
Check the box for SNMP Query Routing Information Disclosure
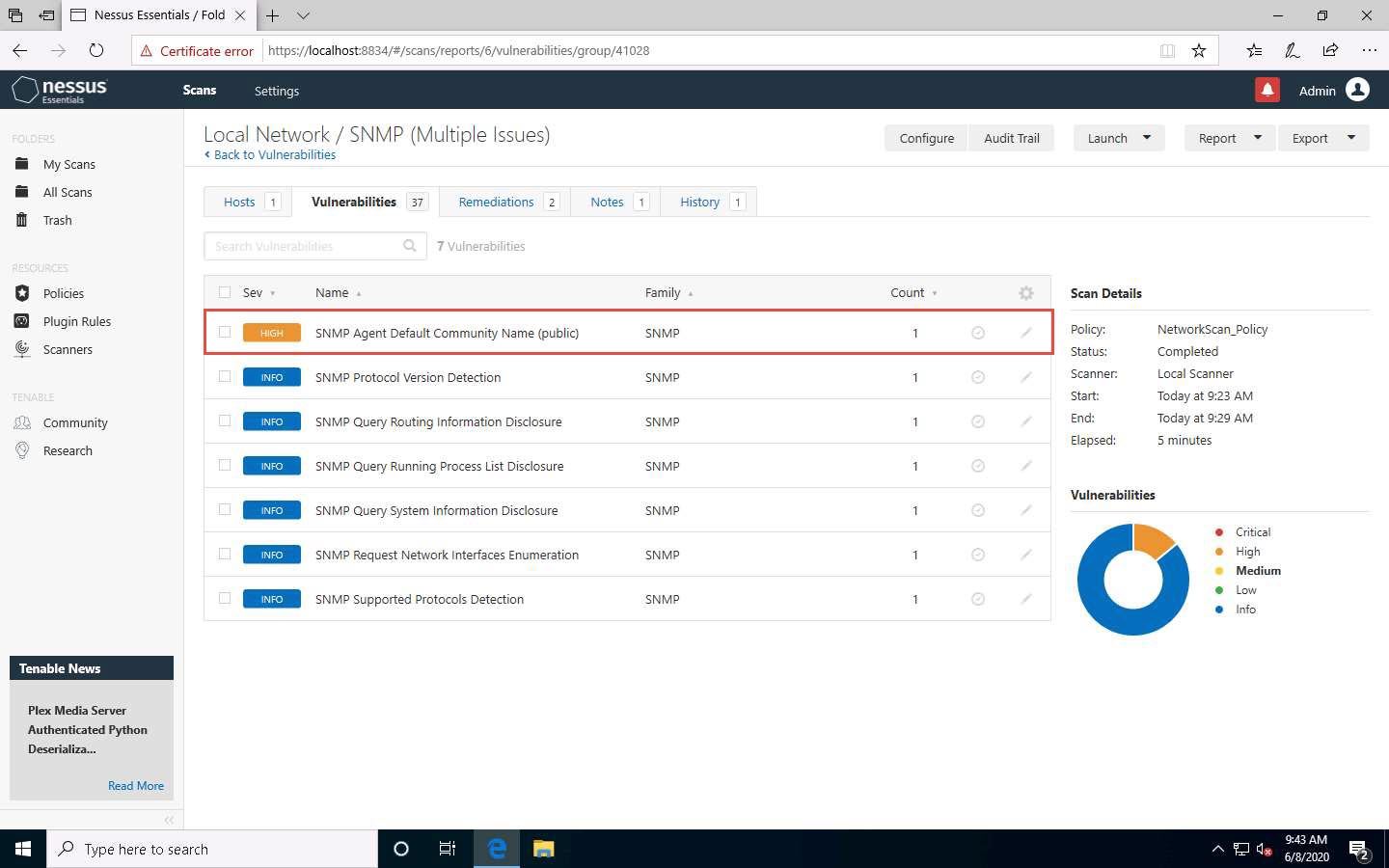coord(225,420)
